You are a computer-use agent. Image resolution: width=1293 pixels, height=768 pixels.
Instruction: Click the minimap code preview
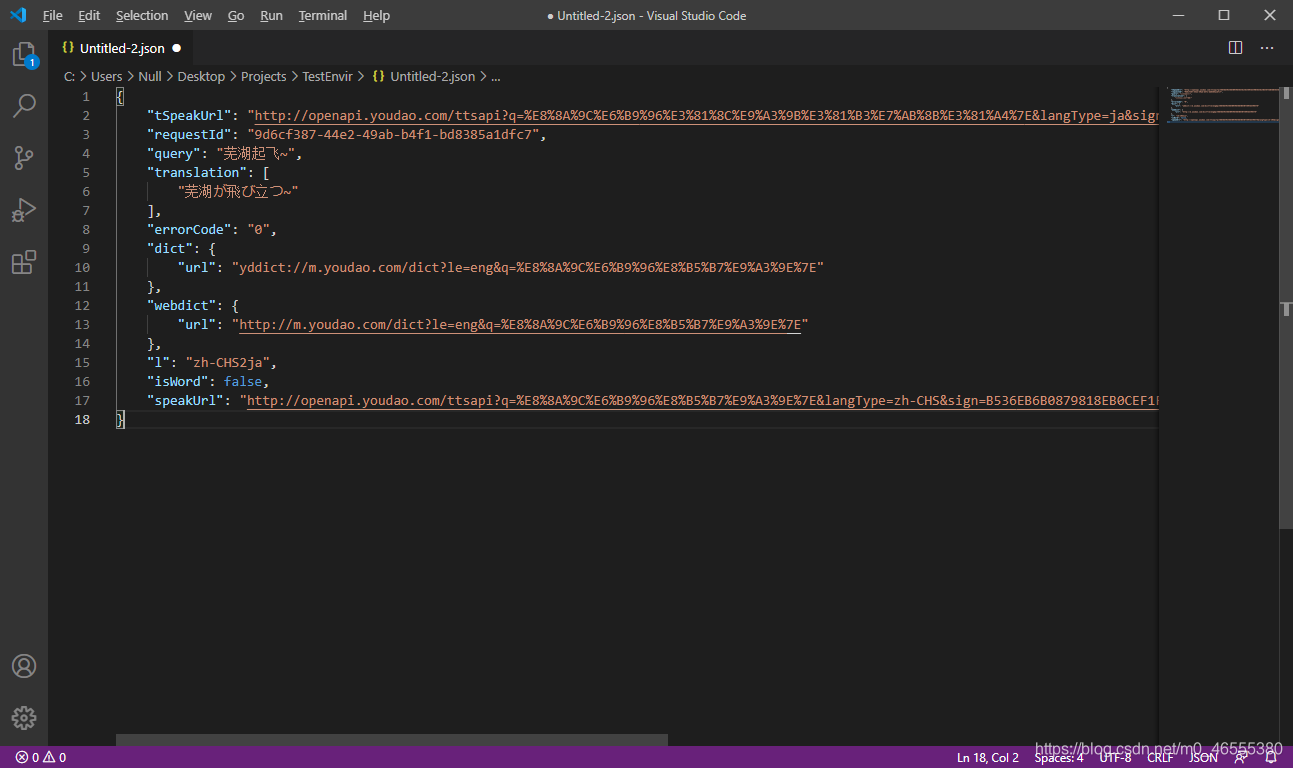[x=1222, y=105]
